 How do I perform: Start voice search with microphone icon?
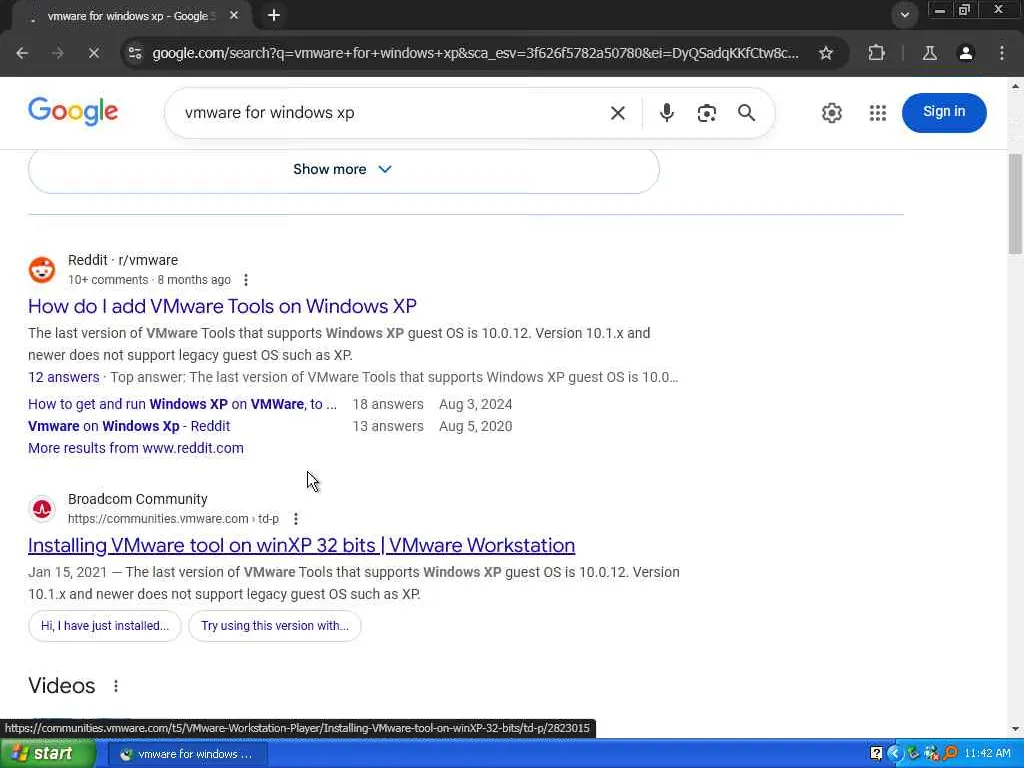point(666,113)
